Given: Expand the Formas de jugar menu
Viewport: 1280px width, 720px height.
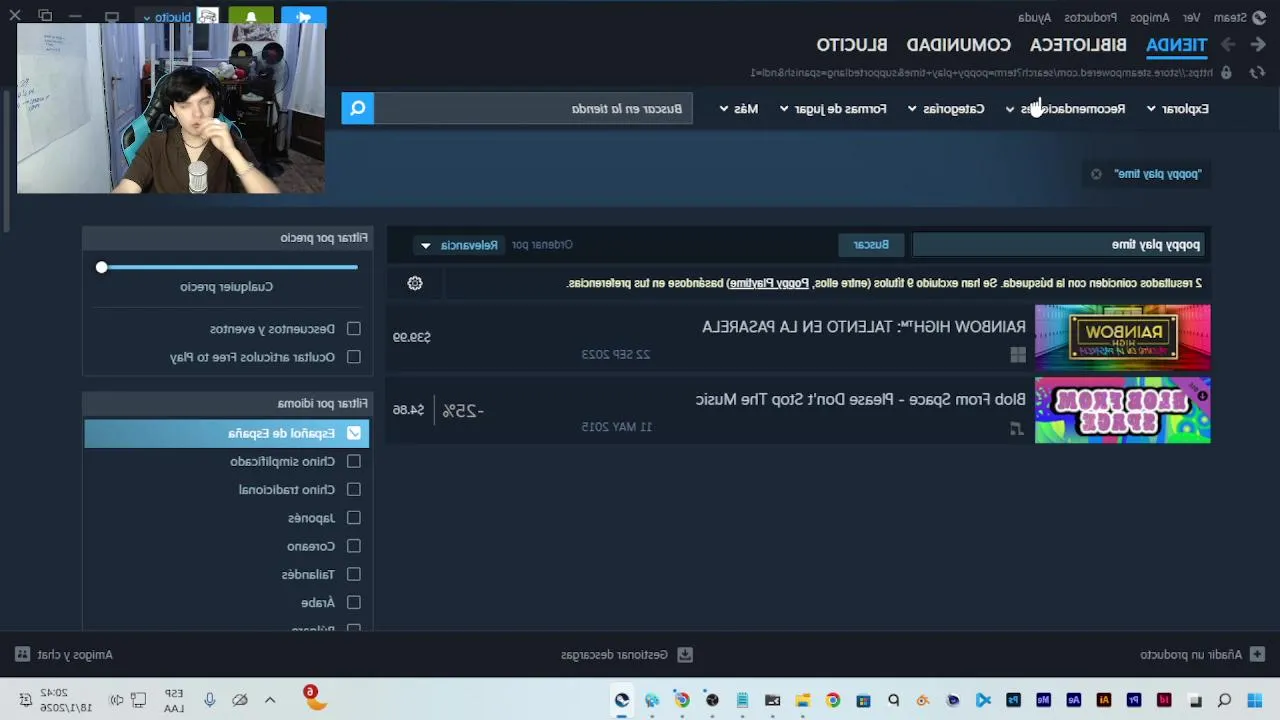Looking at the screenshot, I should pyautogui.click(x=833, y=108).
